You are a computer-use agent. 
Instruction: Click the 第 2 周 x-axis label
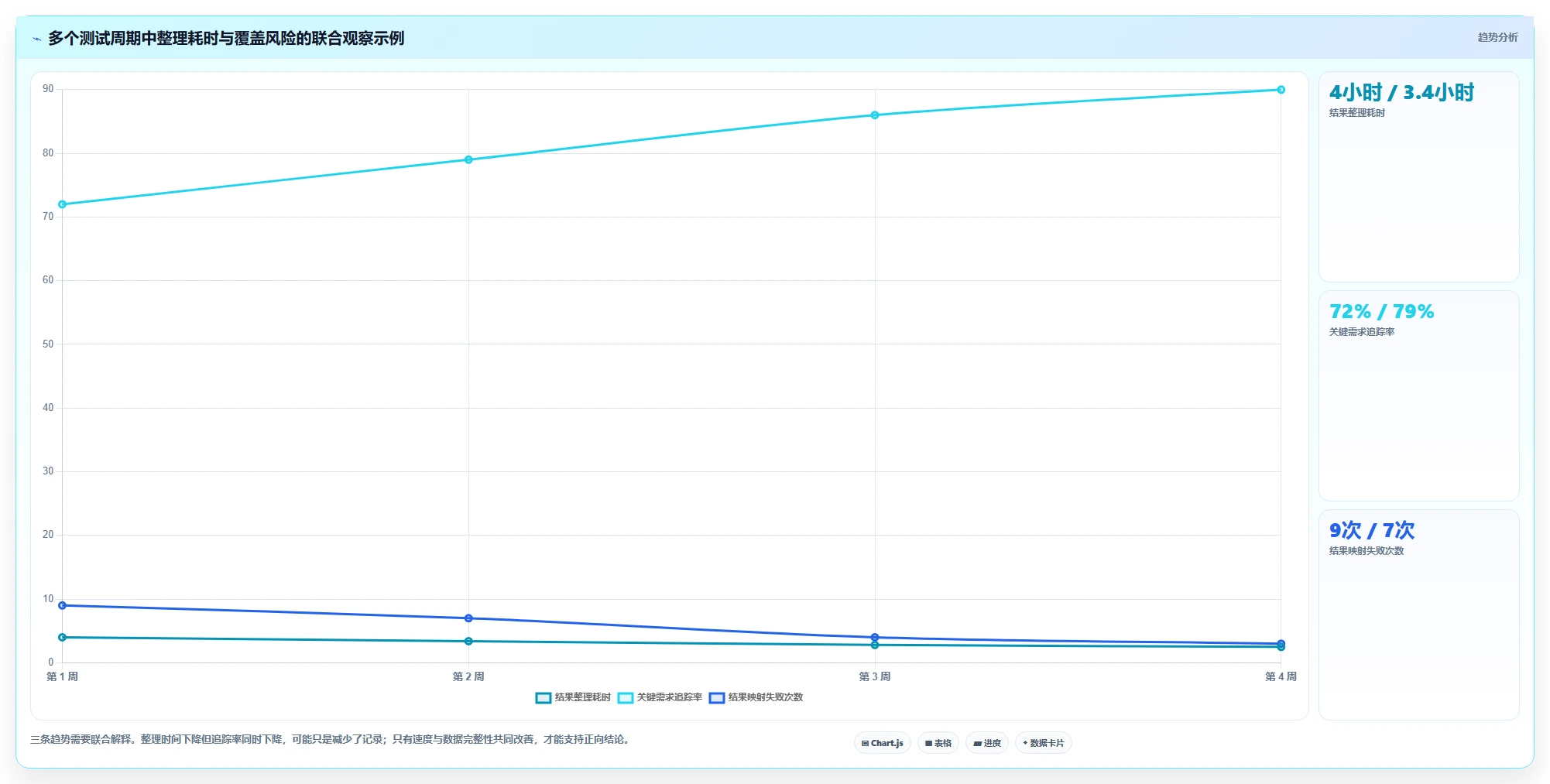[x=468, y=676]
